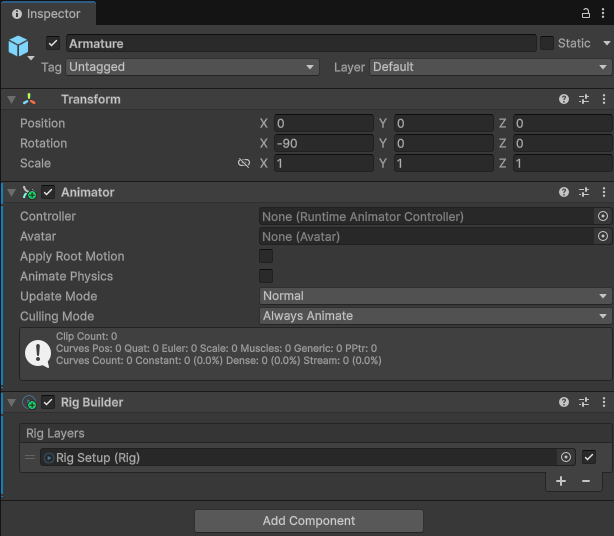Enable Apply Root Motion checkbox

266,256
